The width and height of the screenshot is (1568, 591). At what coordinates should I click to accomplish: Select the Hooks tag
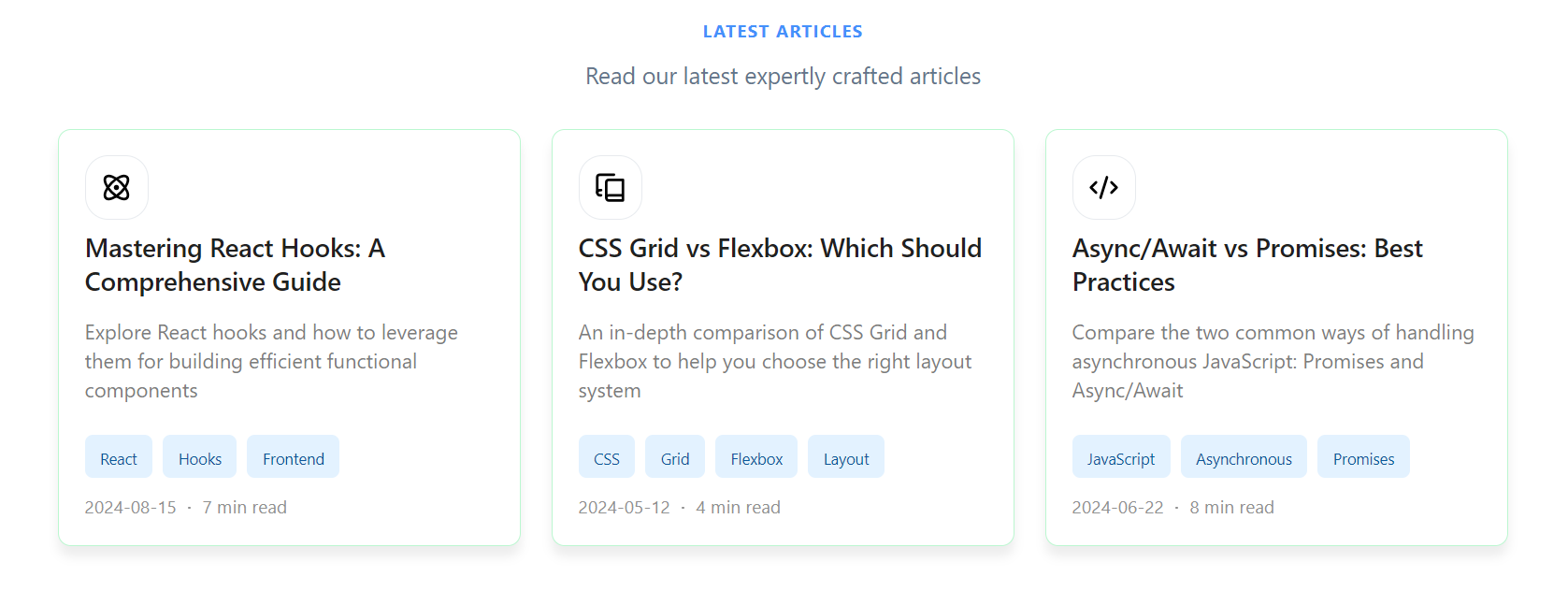[x=199, y=457]
